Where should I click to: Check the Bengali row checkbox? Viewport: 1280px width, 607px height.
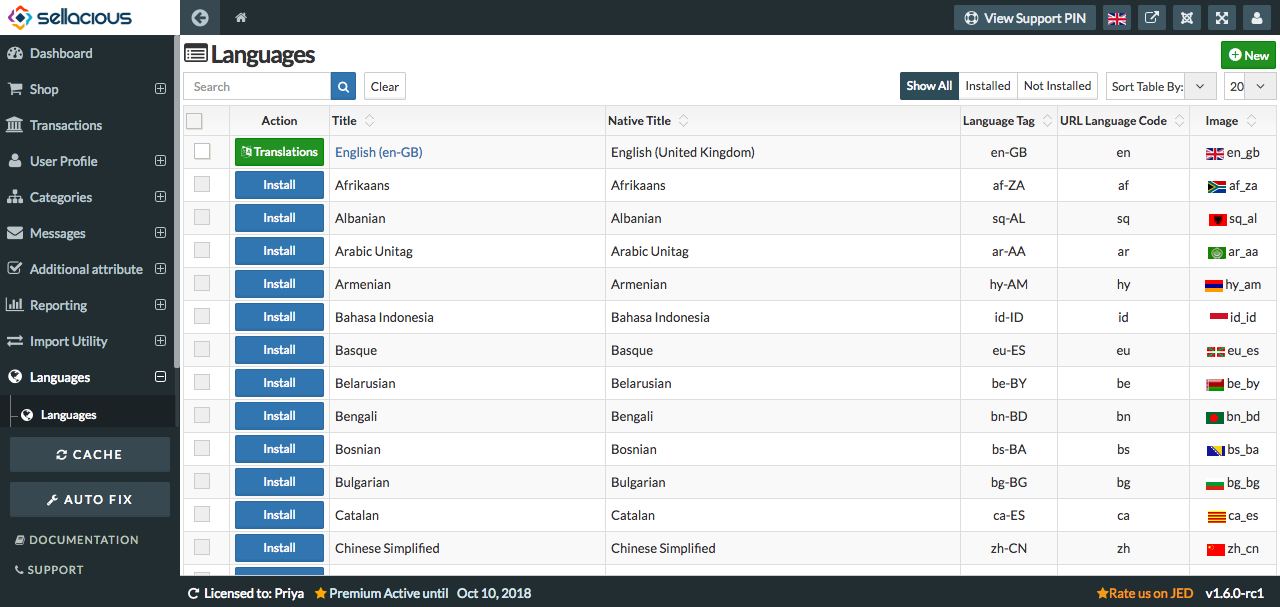click(x=202, y=415)
